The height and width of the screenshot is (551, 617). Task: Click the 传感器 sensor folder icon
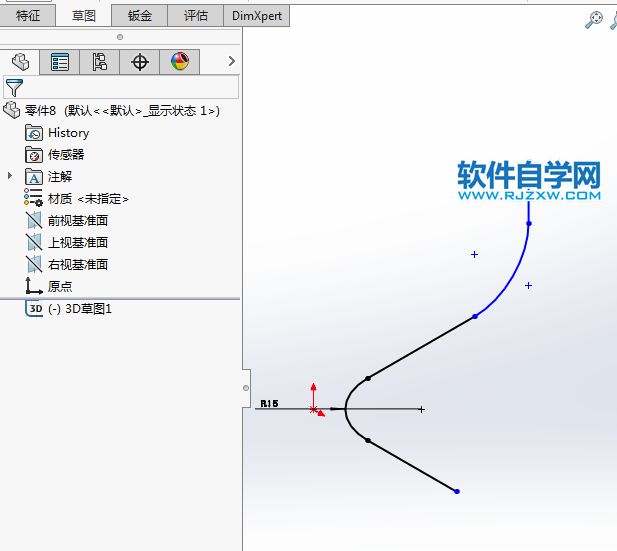point(34,155)
